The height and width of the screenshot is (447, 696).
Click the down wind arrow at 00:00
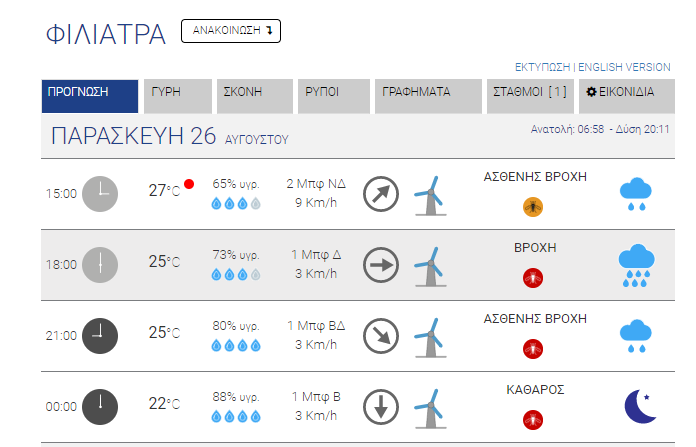[x=381, y=407]
